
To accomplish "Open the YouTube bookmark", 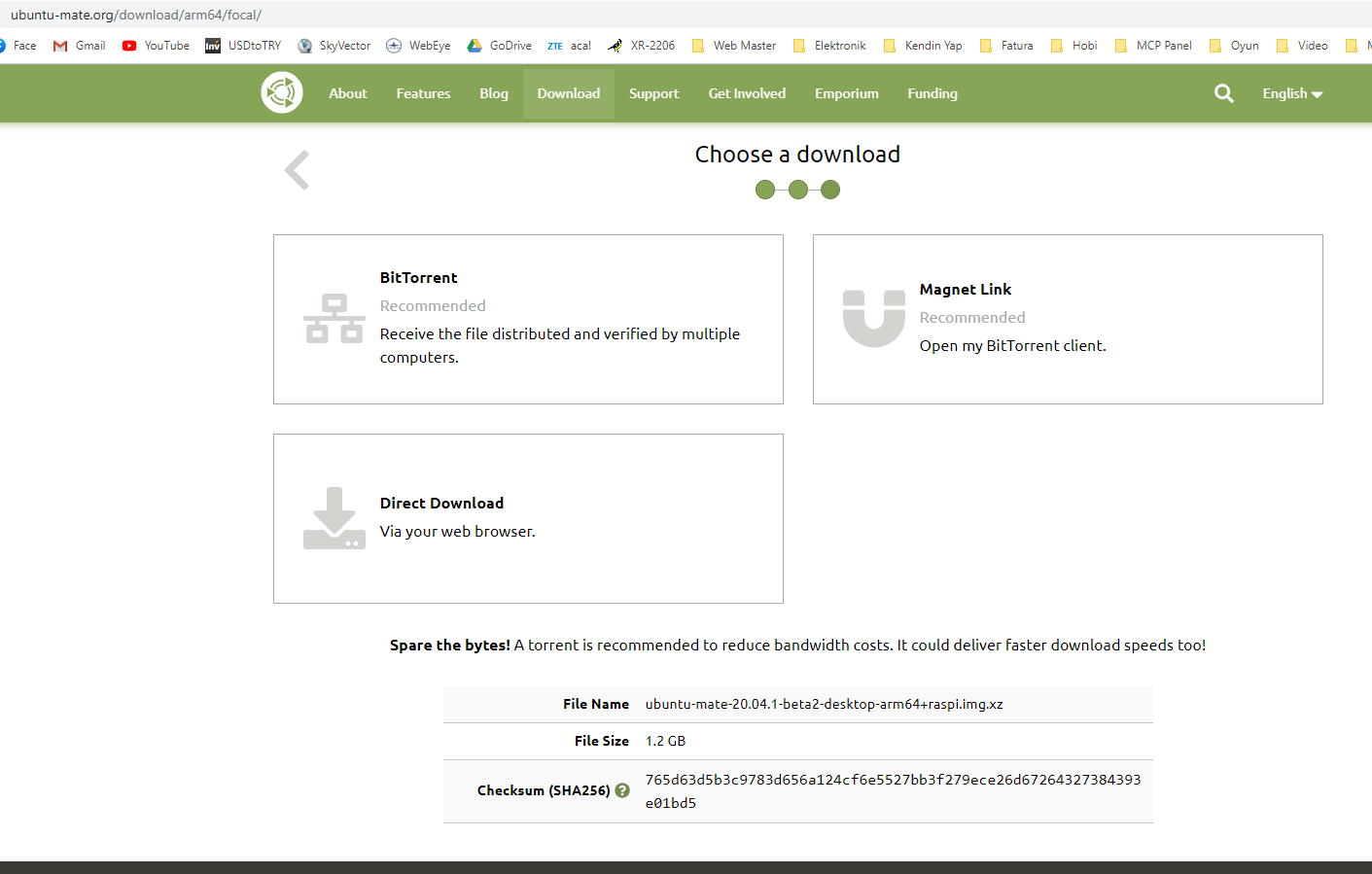I will coord(156,46).
